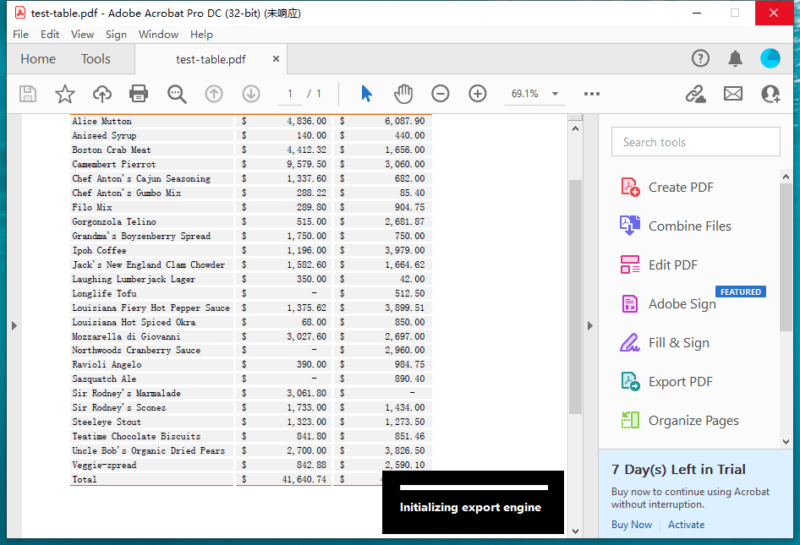Open the account profile avatar
The width and height of the screenshot is (800, 545).
pos(770,59)
